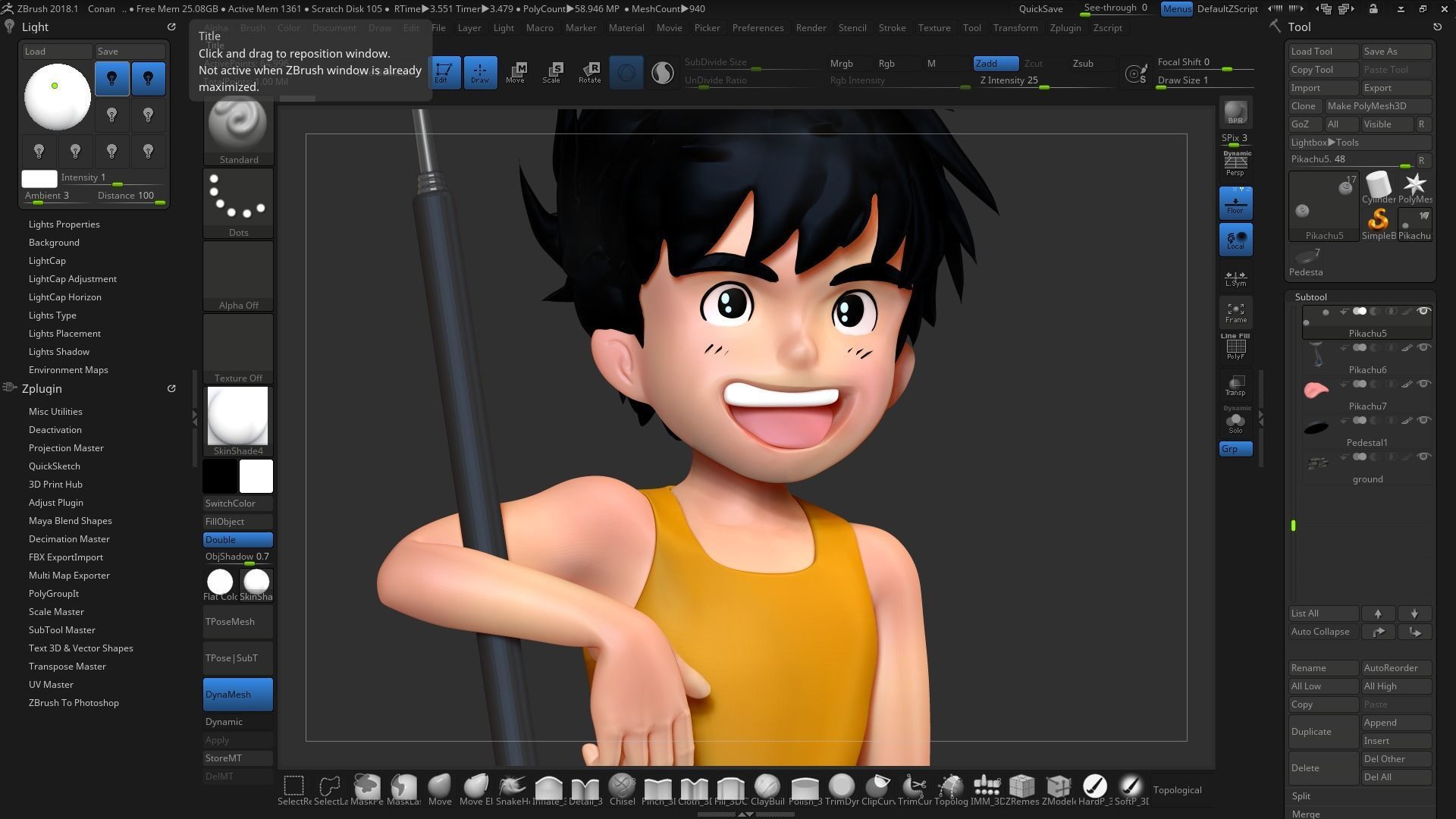Image resolution: width=1456 pixels, height=819 pixels.
Task: Toggle PolyF line fill display
Action: (1235, 347)
